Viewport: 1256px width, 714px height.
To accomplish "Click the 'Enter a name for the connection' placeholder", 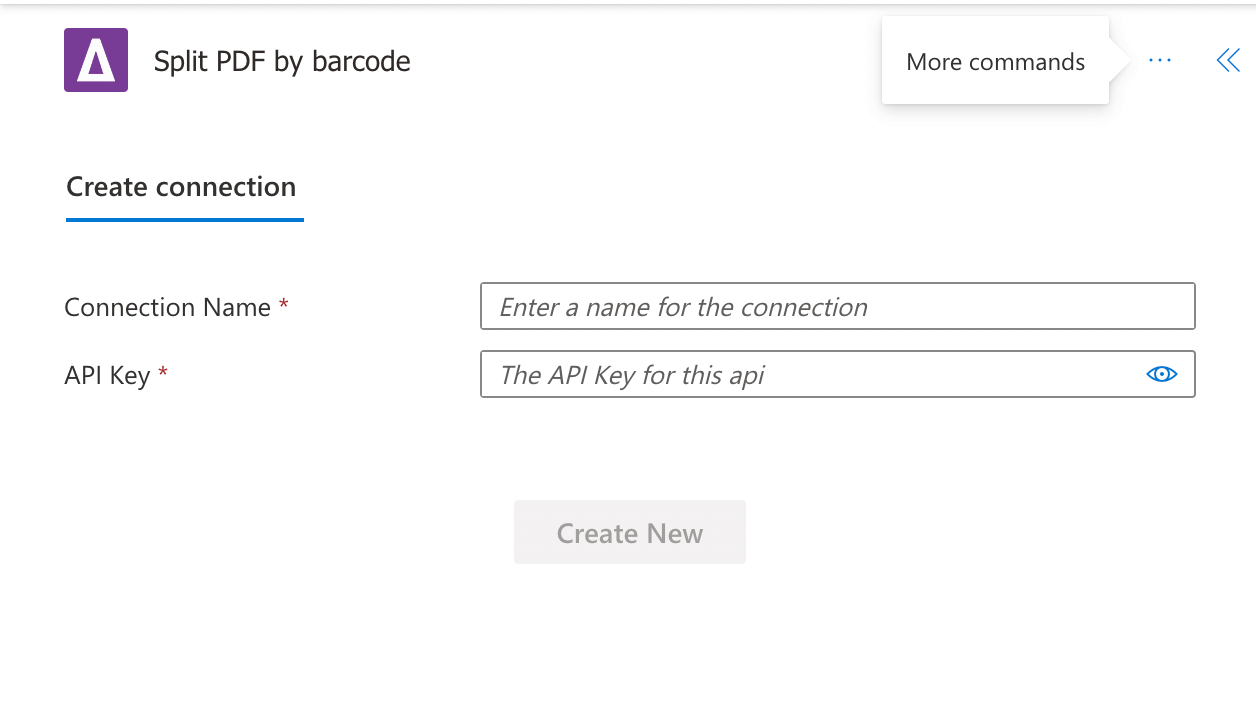I will (683, 307).
